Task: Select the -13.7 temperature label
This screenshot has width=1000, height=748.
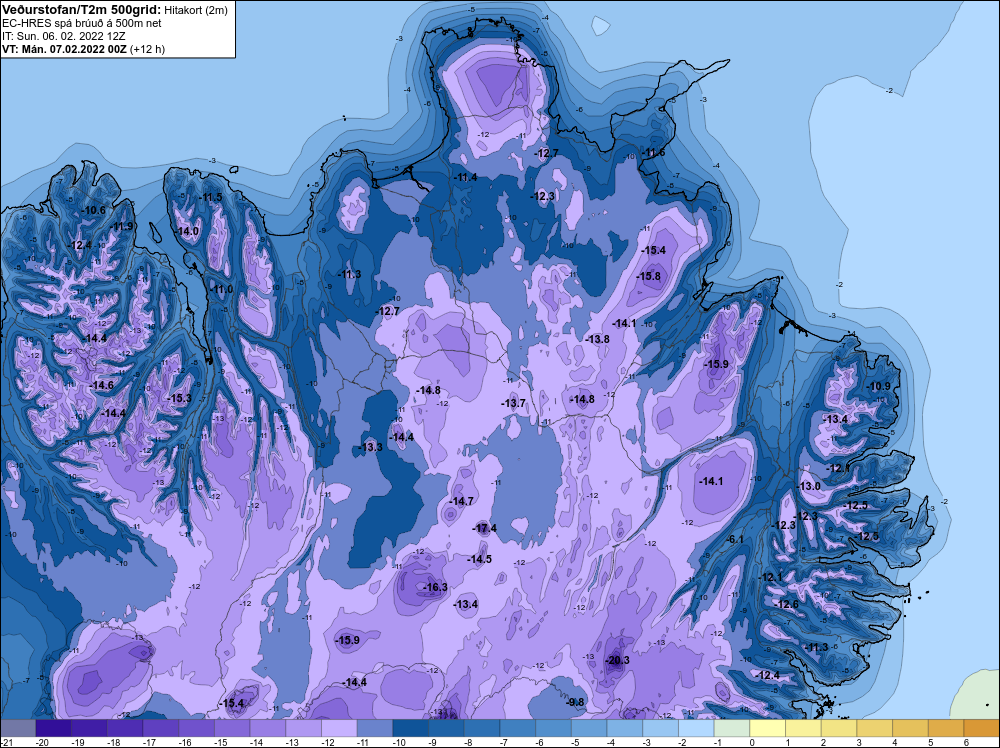Action: click(513, 403)
